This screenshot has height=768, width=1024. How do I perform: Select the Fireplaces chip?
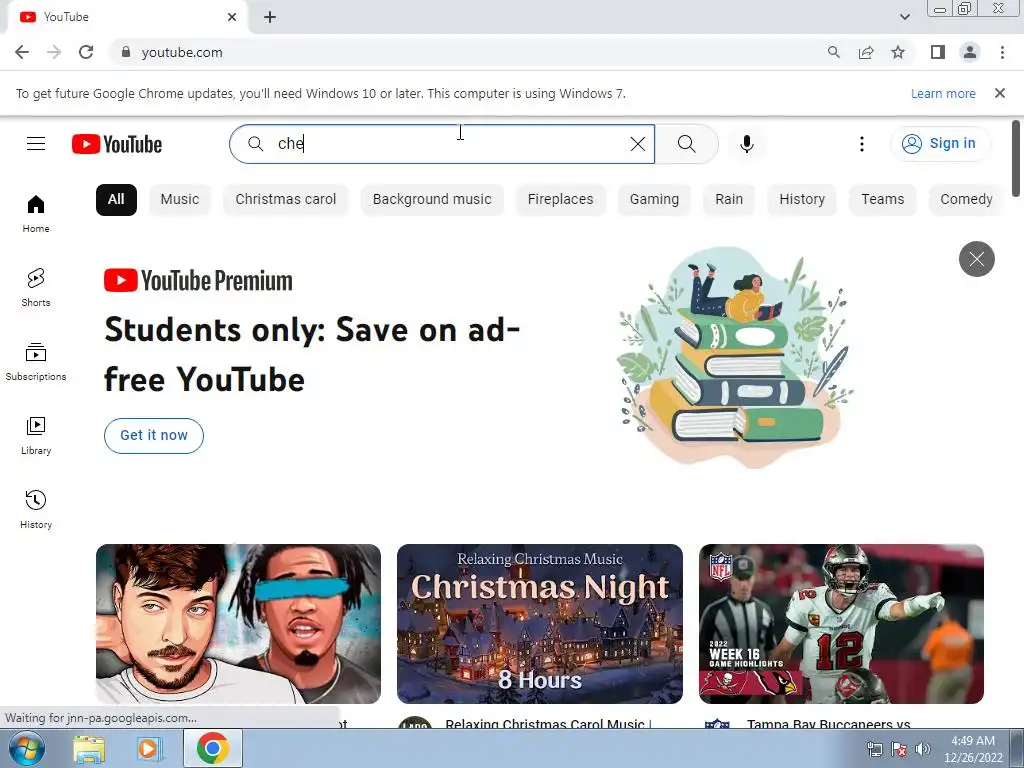click(560, 199)
